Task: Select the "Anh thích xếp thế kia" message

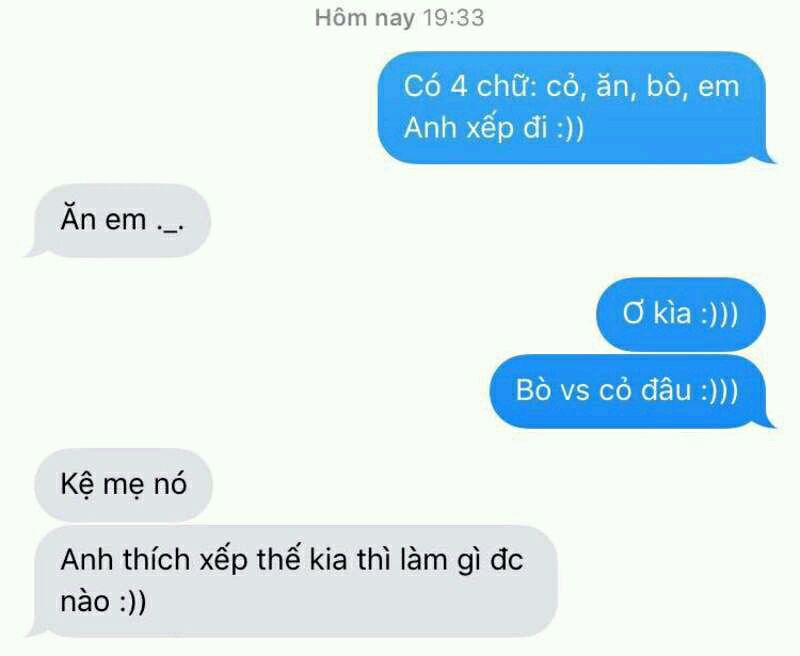Action: [292, 581]
